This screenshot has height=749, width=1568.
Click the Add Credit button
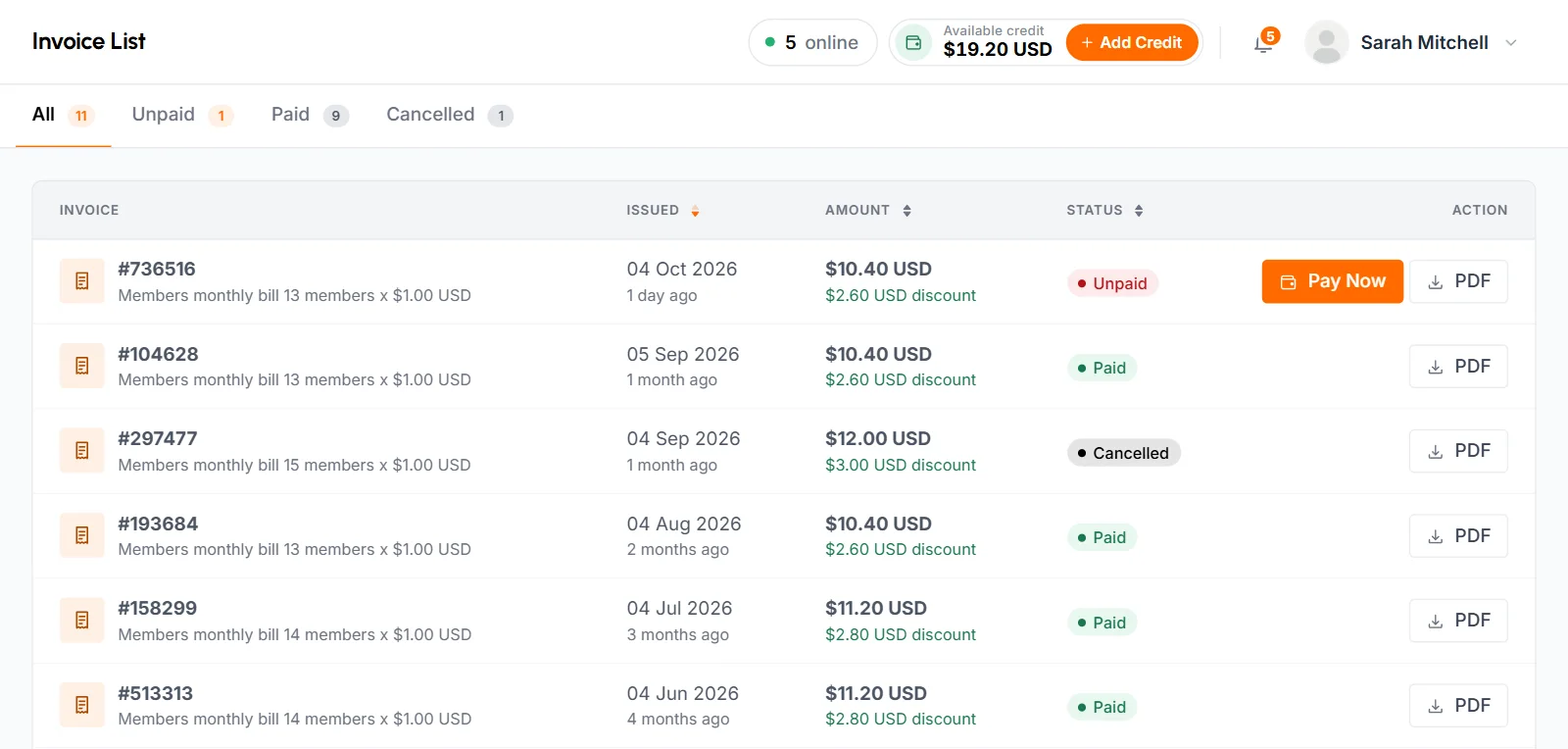[x=1132, y=43]
